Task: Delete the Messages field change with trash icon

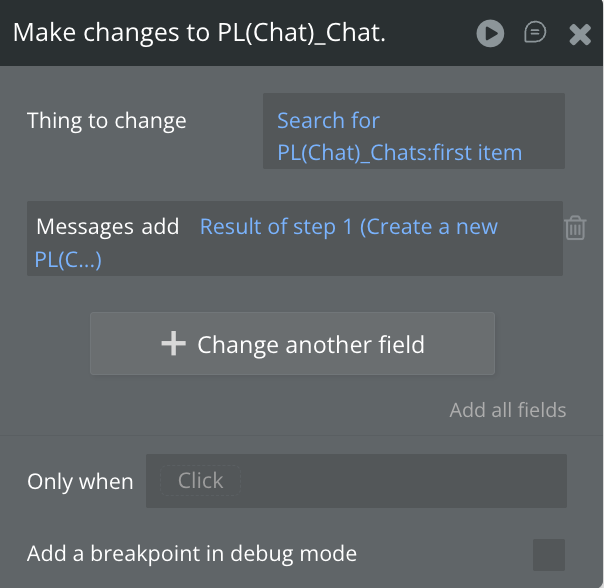Action: (575, 228)
